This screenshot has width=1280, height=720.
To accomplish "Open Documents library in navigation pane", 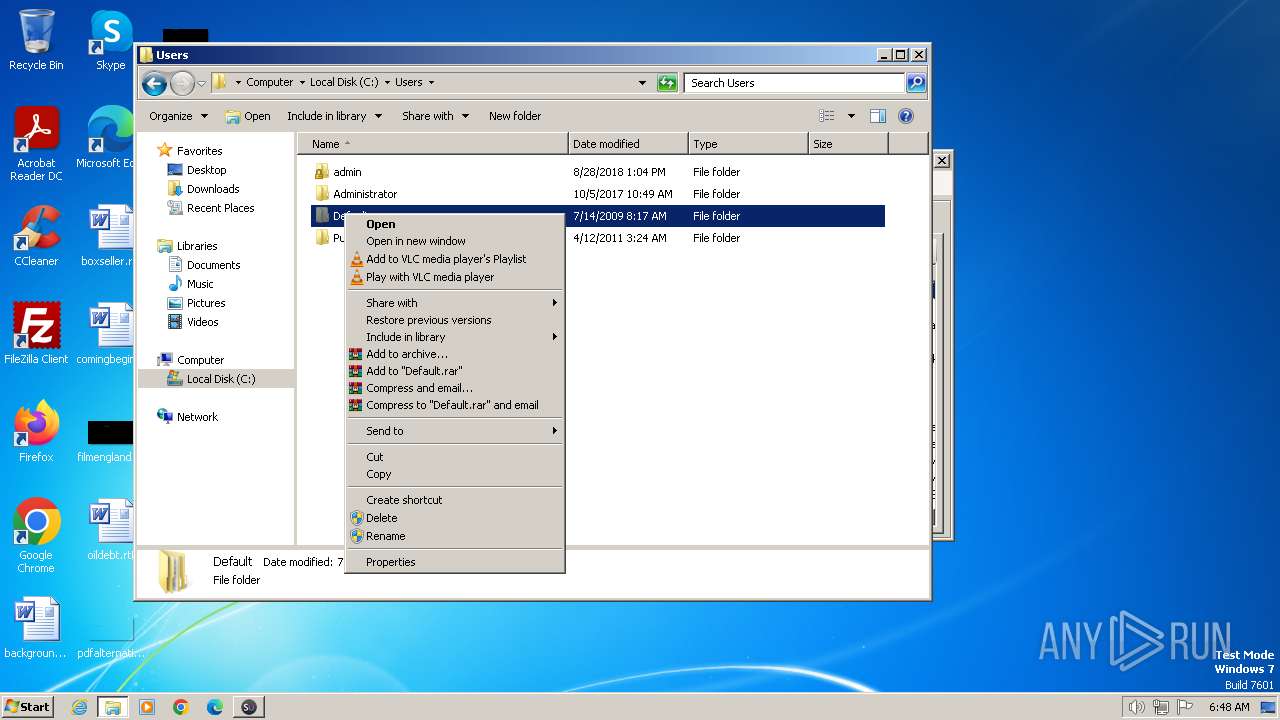I will pos(213,265).
